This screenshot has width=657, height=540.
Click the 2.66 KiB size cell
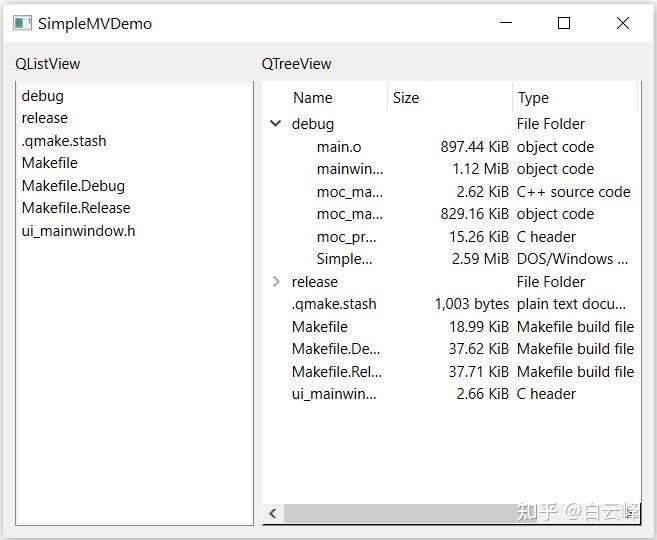tap(483, 394)
